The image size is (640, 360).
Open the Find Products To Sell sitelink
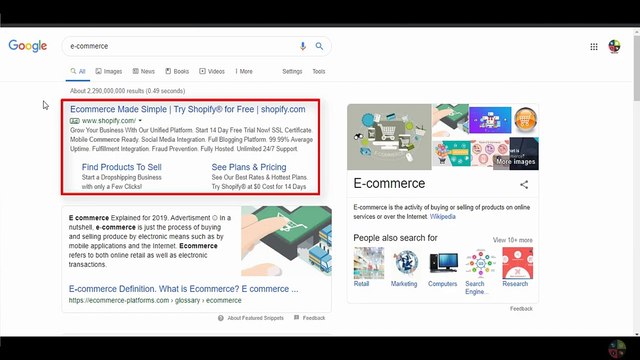click(x=122, y=167)
